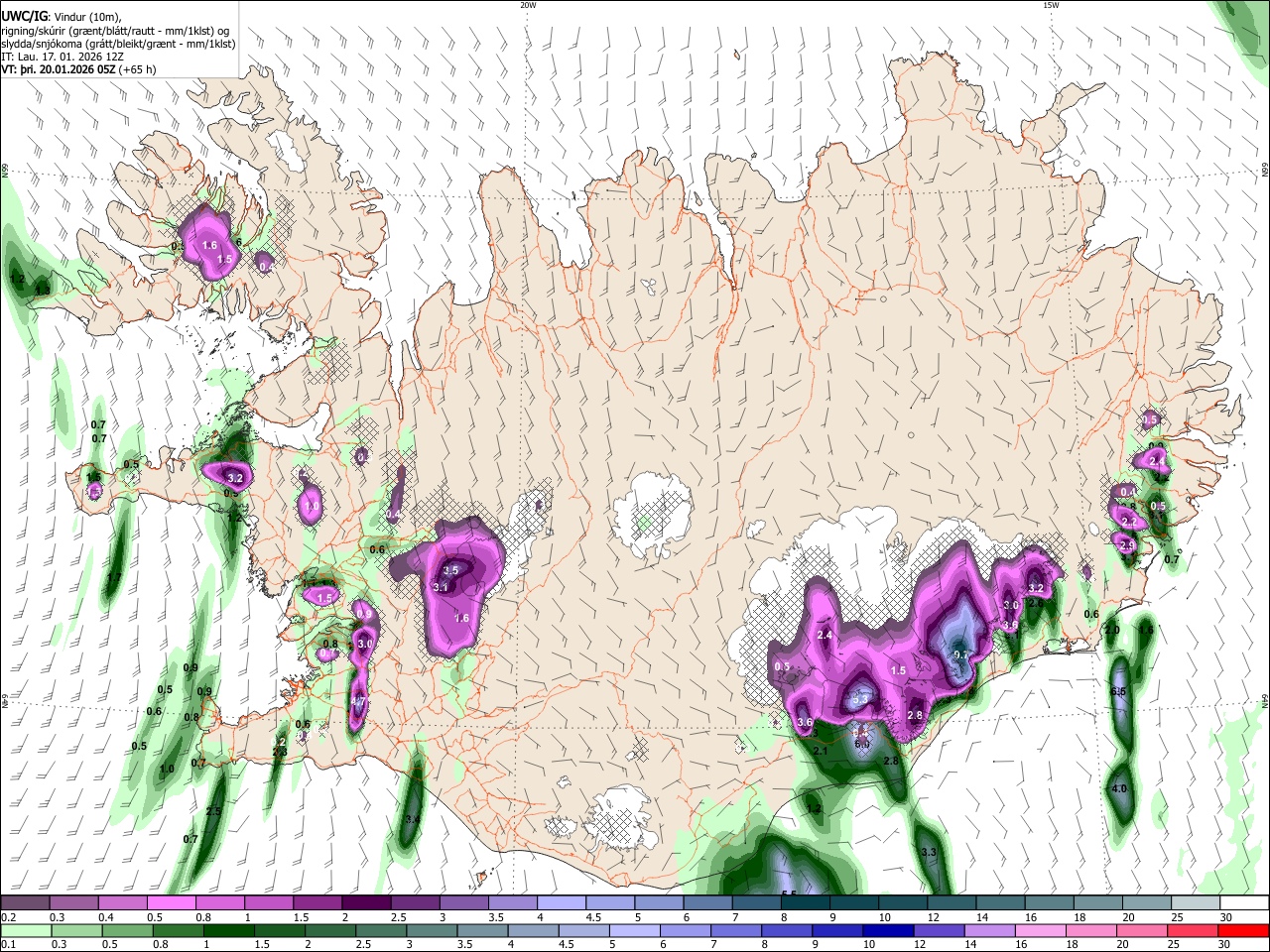
Task: Pick the lightest green 0.1 rain scale swatch
Action: 26,930
